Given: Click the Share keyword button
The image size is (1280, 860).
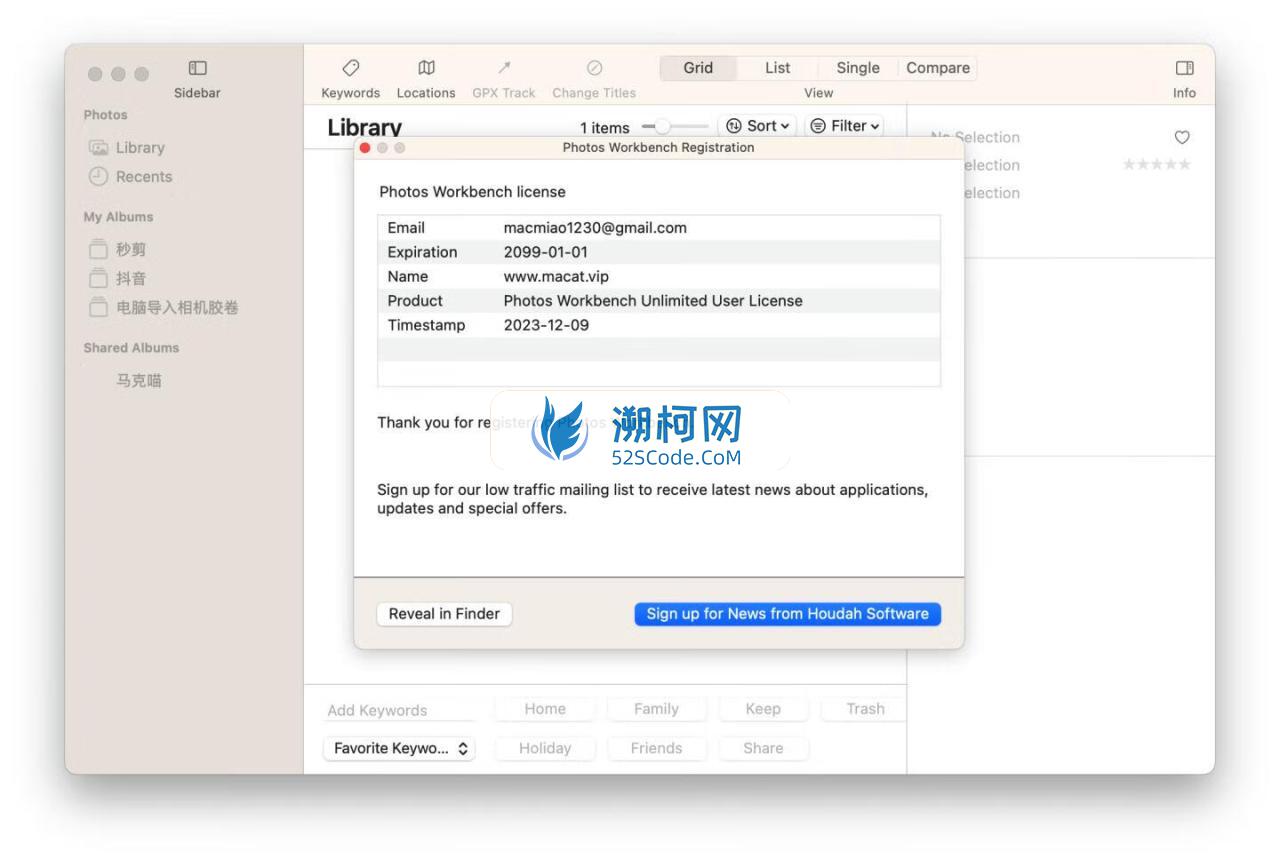Looking at the screenshot, I should coord(763,748).
